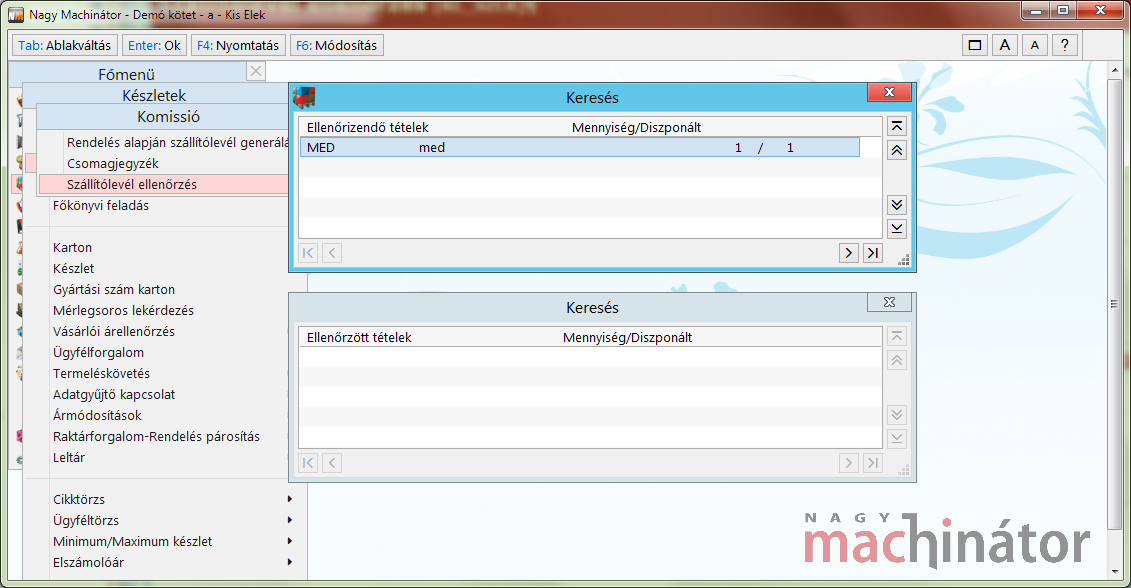Go to first column in upper Keresés window

click(308, 253)
